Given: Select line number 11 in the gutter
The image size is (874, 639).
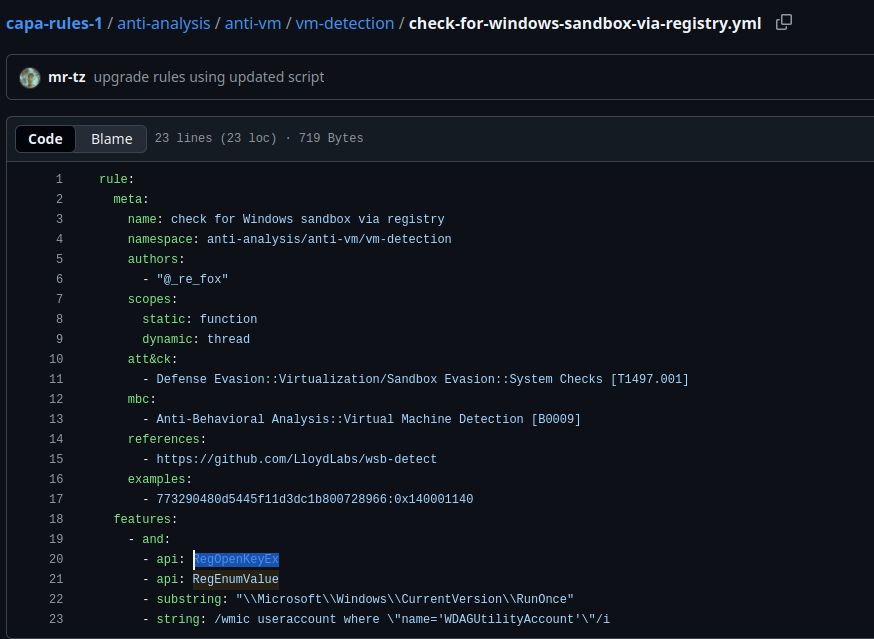Looking at the screenshot, I should click(56, 379).
